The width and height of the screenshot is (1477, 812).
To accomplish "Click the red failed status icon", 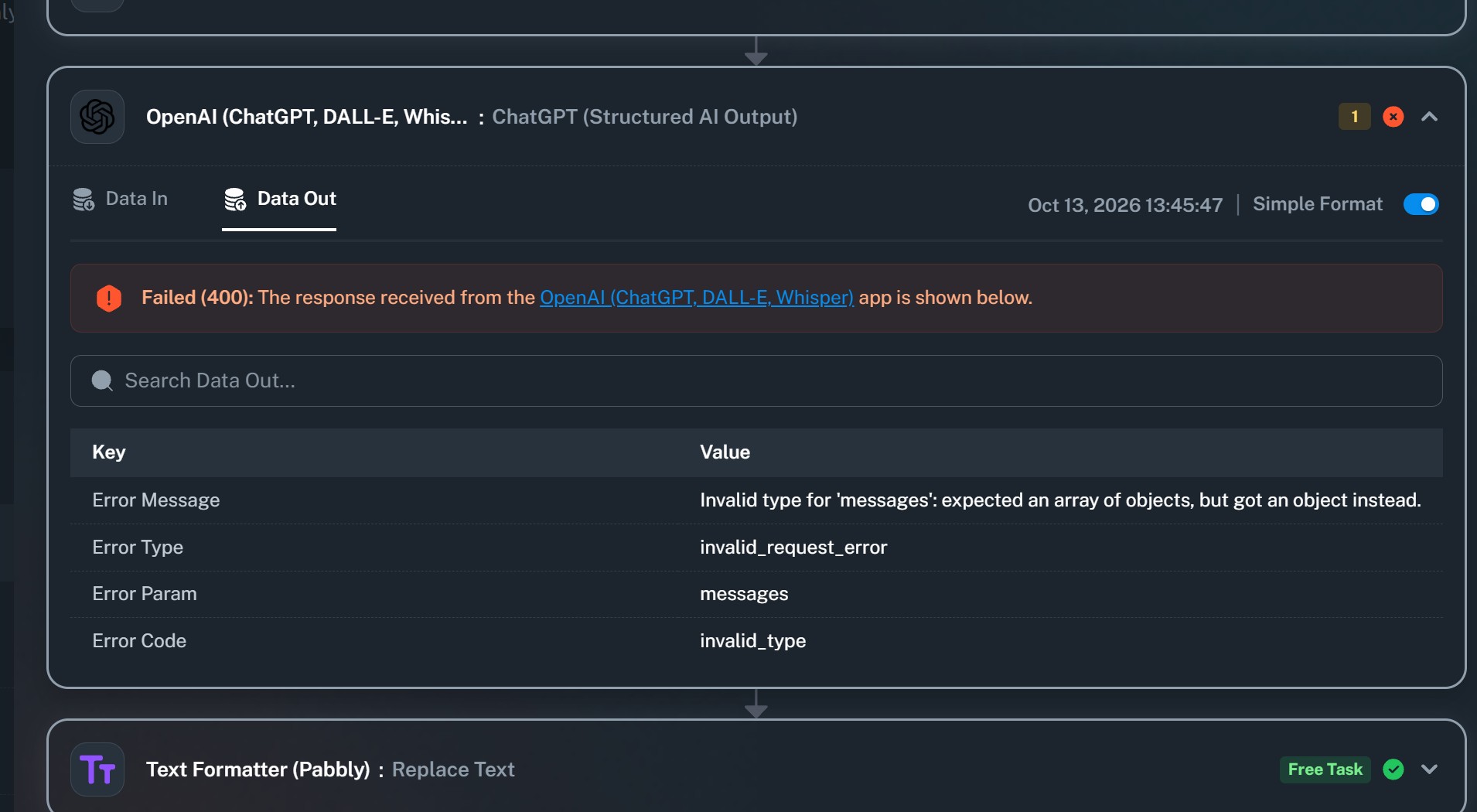I will (x=1393, y=117).
